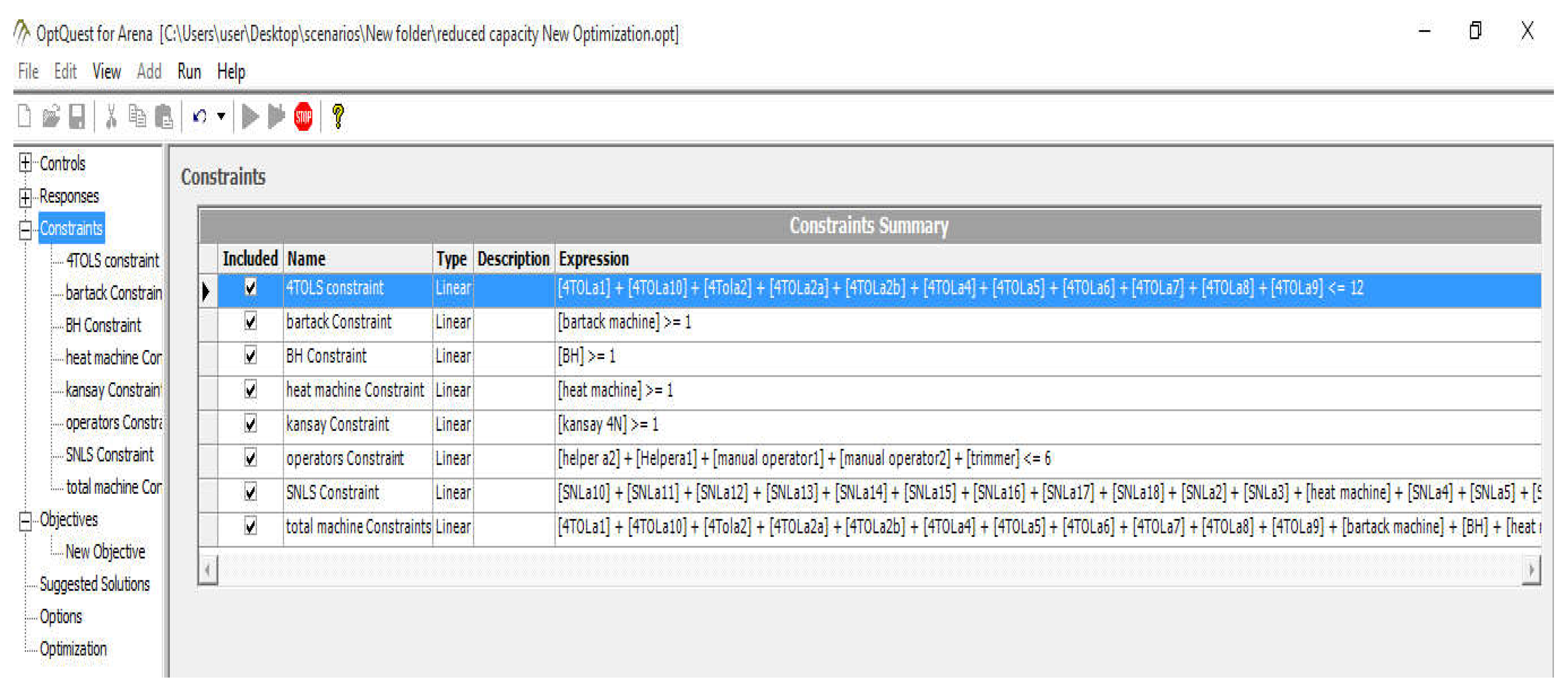The width and height of the screenshot is (1568, 692).
Task: Click the yellow Help question-mark icon
Action: point(338,116)
